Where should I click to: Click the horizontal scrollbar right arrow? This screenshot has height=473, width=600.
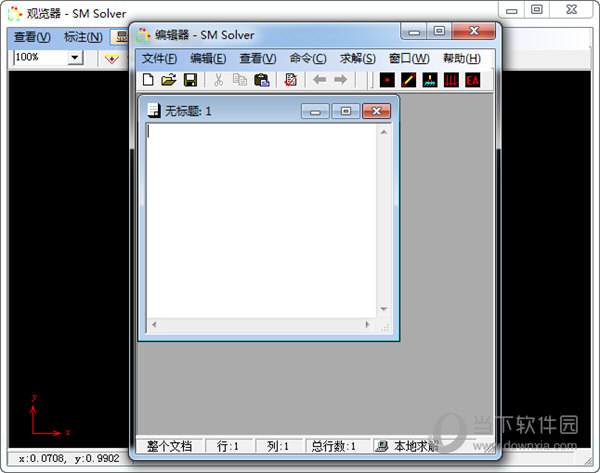click(x=367, y=325)
